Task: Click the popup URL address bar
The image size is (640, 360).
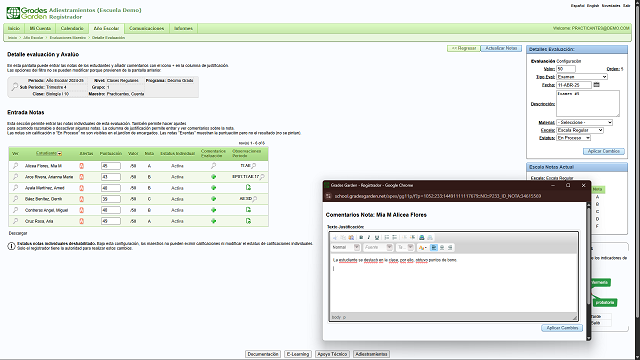Action: pyautogui.click(x=438, y=196)
